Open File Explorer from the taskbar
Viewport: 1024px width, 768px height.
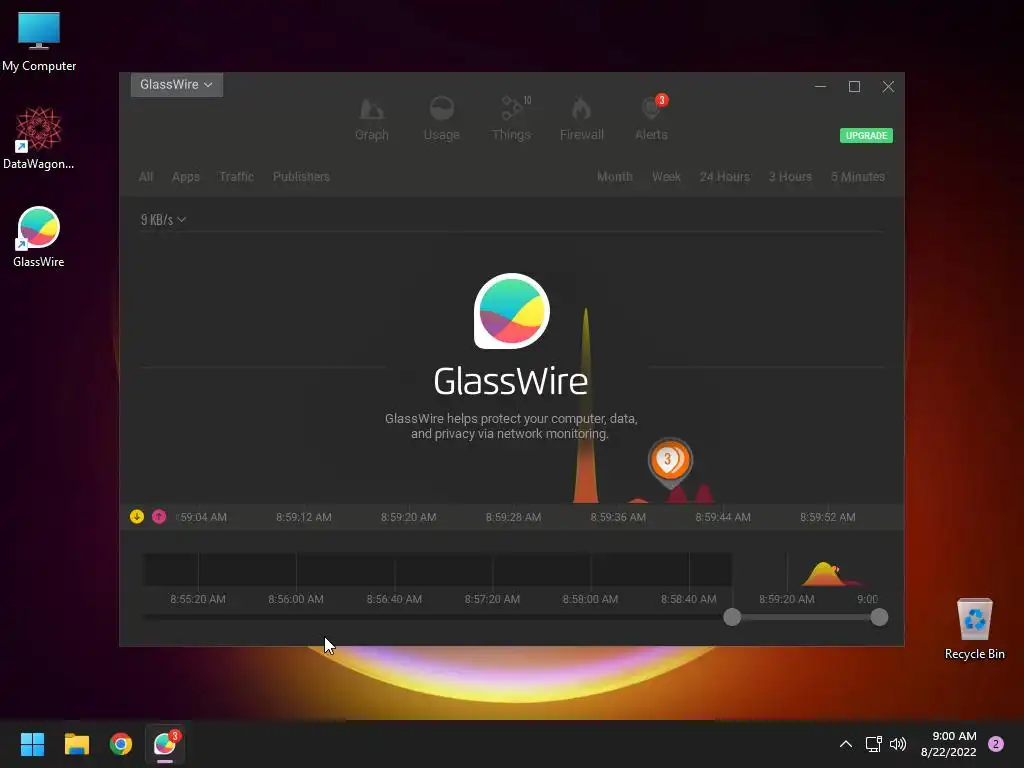pyautogui.click(x=76, y=744)
